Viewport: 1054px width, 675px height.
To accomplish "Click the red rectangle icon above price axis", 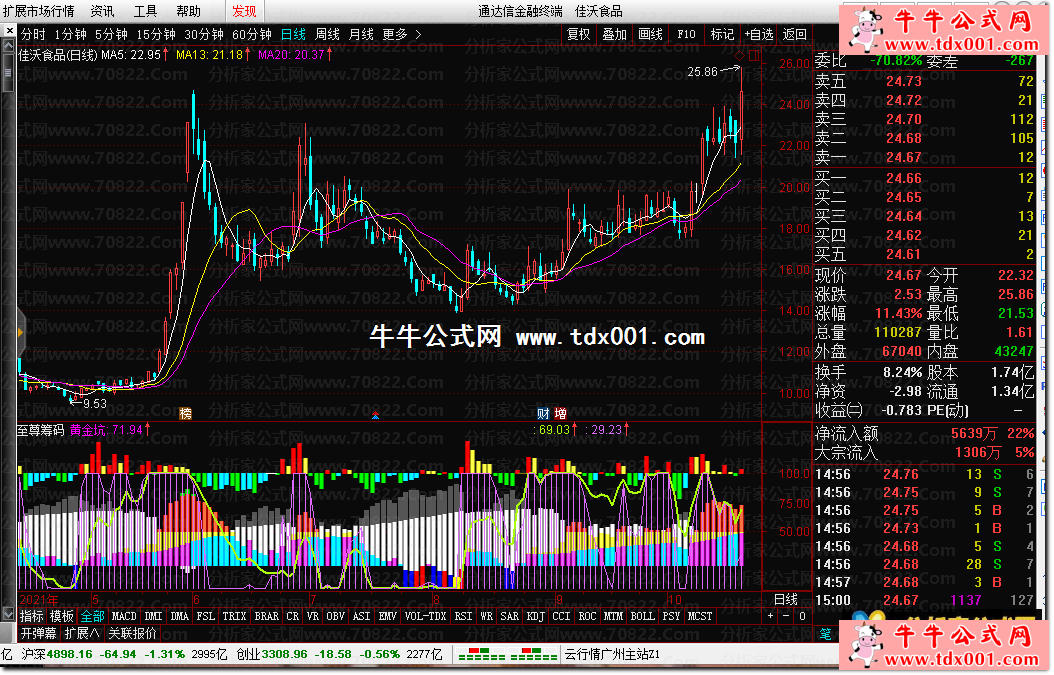I will pyautogui.click(x=754, y=55).
